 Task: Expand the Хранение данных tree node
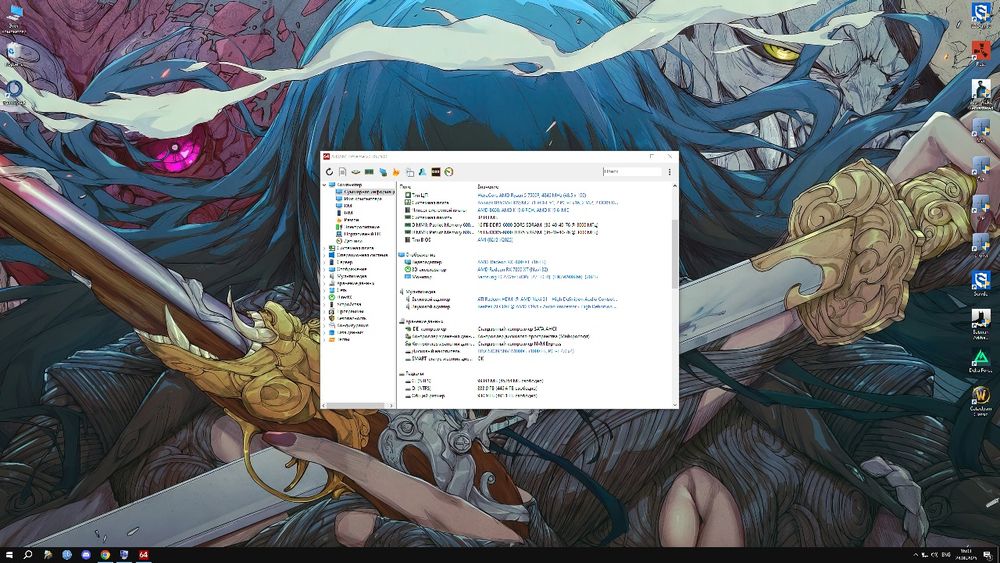point(325,283)
